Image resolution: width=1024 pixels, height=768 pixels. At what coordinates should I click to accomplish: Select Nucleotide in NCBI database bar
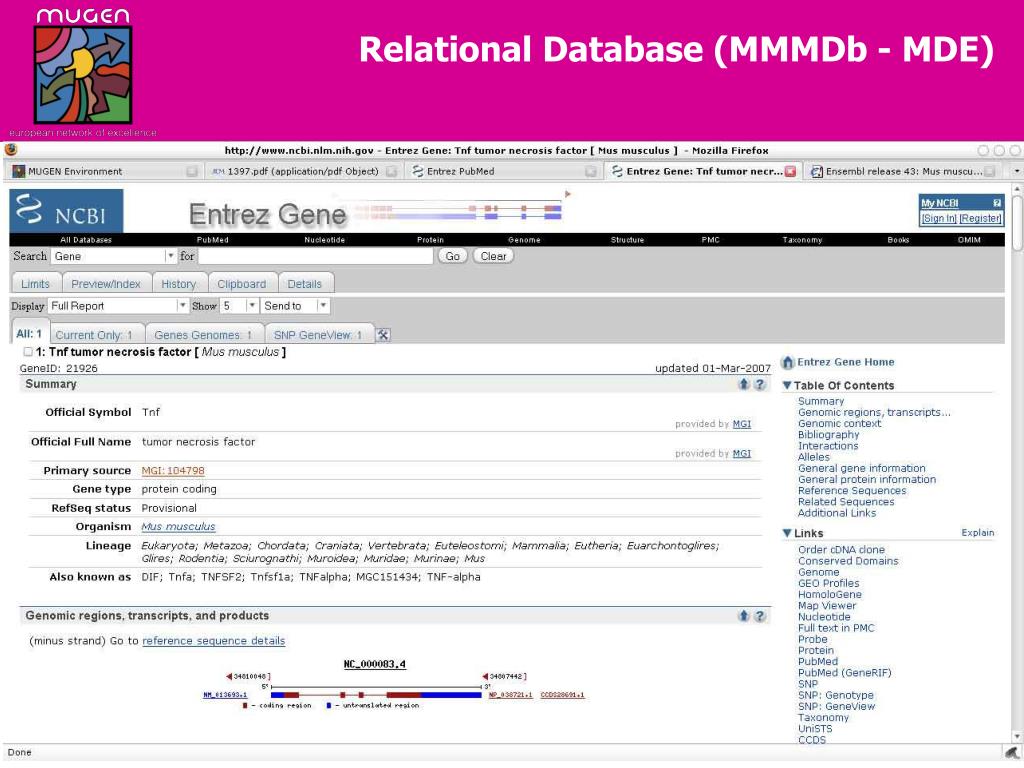pyautogui.click(x=325, y=240)
